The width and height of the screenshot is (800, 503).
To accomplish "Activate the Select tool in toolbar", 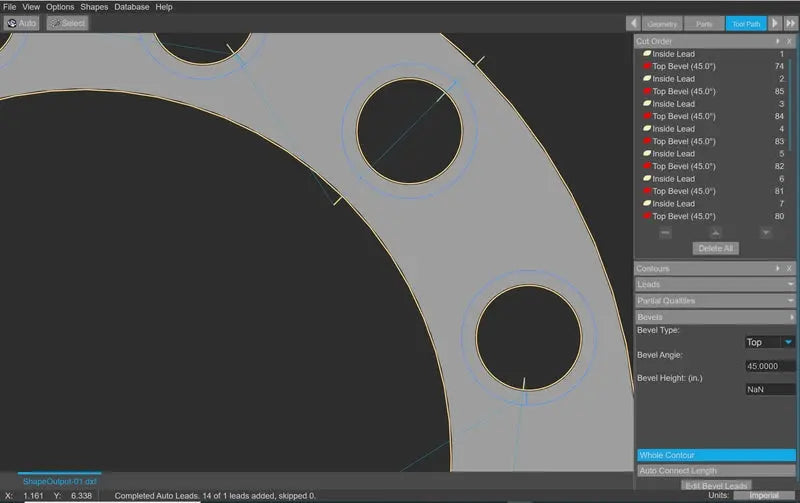I will [x=67, y=23].
